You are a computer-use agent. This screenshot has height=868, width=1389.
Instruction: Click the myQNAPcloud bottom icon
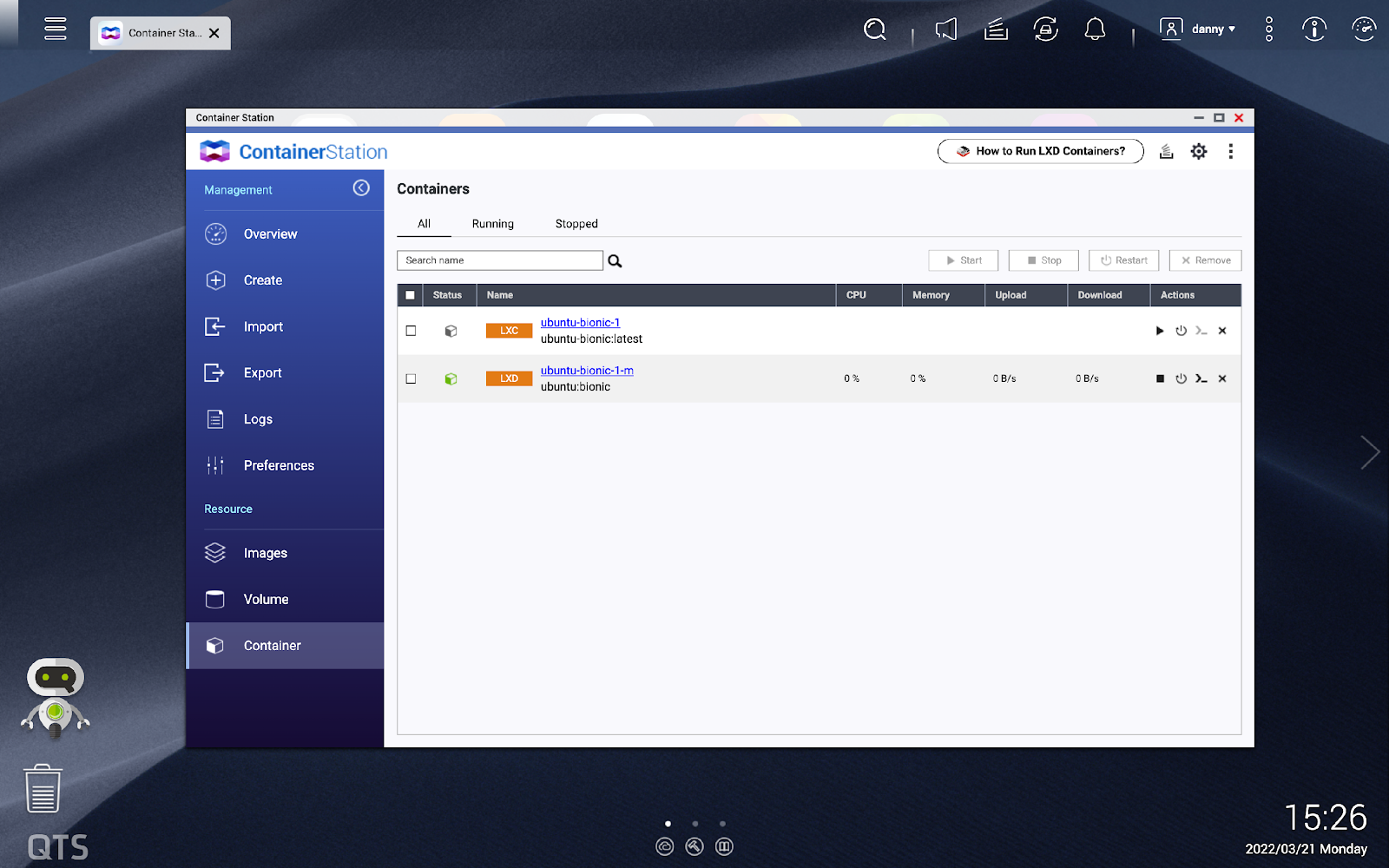click(665, 846)
